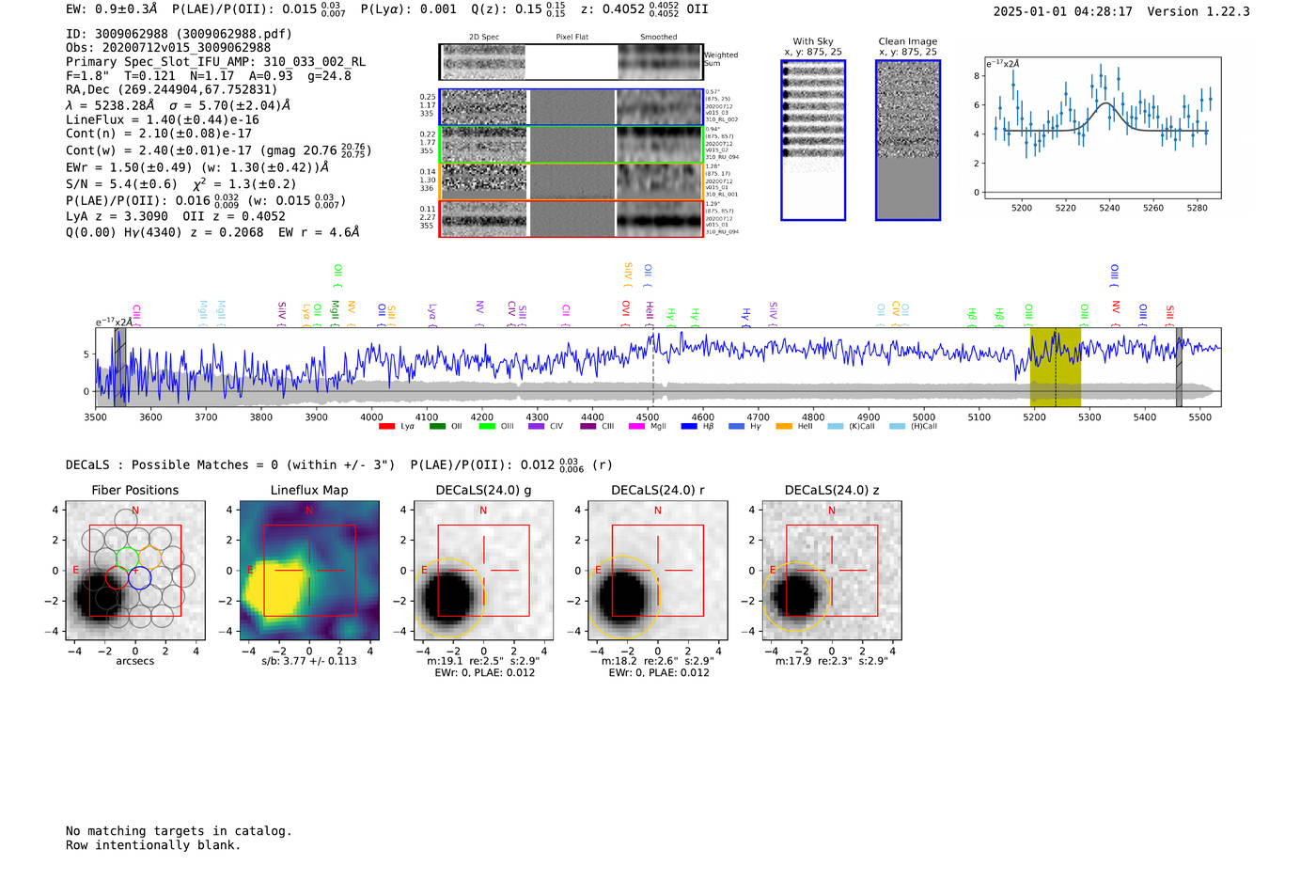The image size is (1316, 896).
Task: Select the yellow highlighted emission line region
Action: [1055, 367]
